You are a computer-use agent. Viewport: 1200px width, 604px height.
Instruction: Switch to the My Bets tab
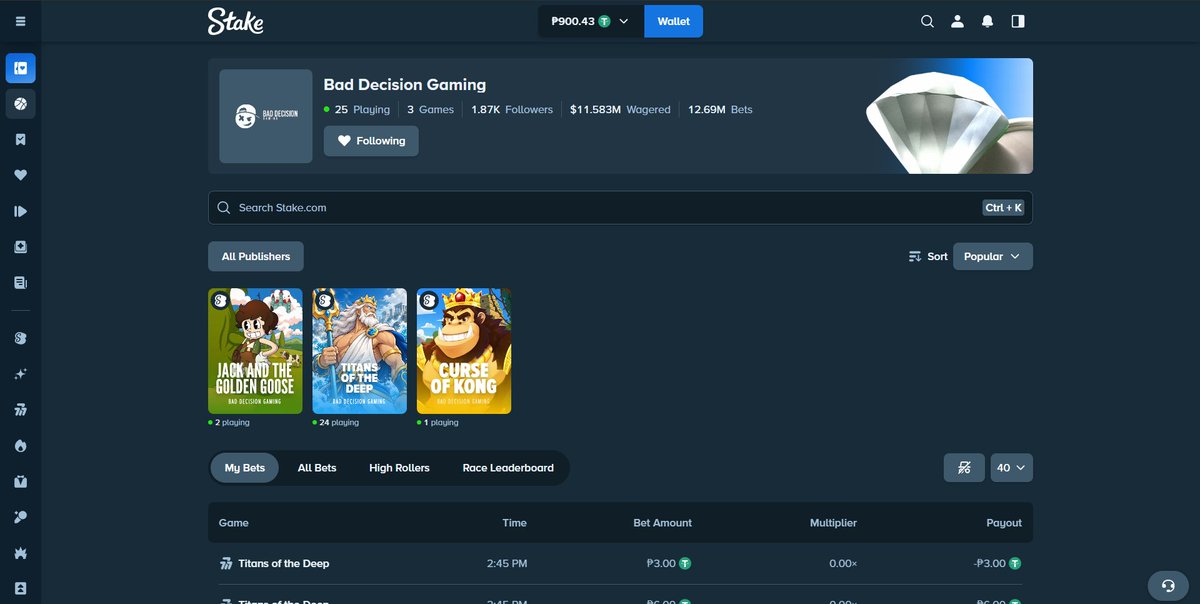pos(245,468)
